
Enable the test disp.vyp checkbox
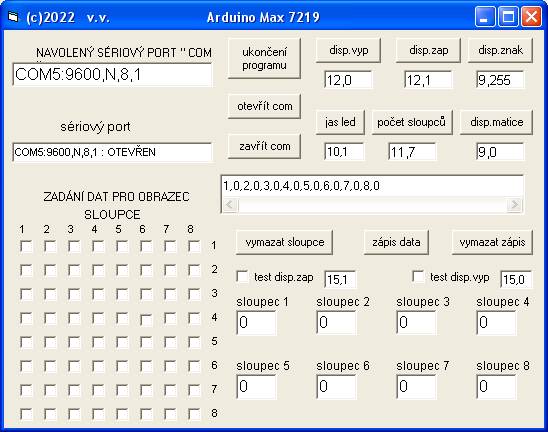418,276
